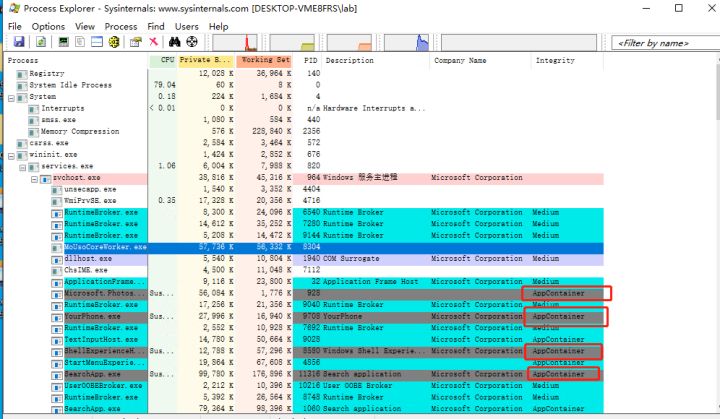The width and height of the screenshot is (720, 419).
Task: Open the commit history mini graph
Action: [292, 43]
